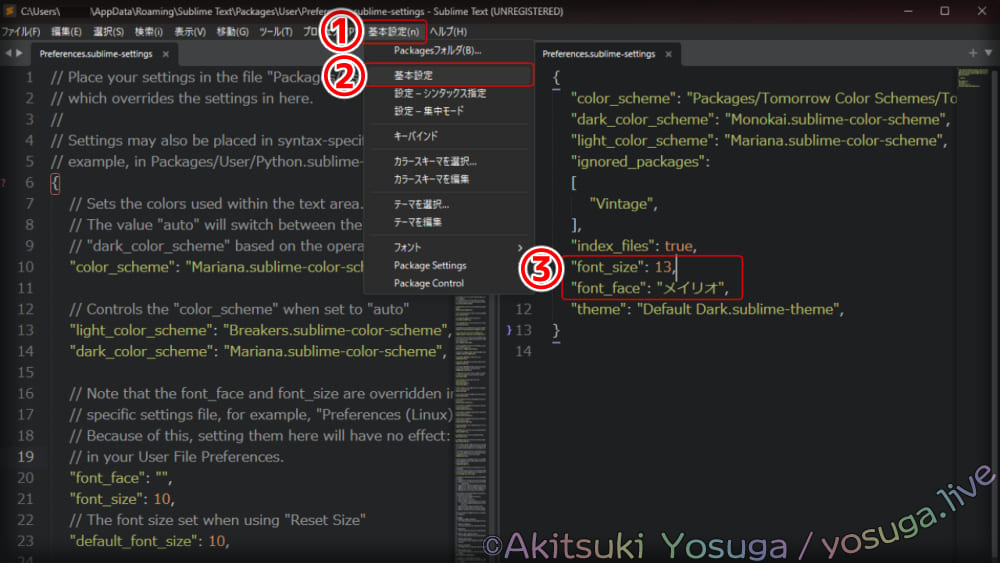Click テーマを選択... menu item
This screenshot has height=563, width=1000.
(x=421, y=204)
